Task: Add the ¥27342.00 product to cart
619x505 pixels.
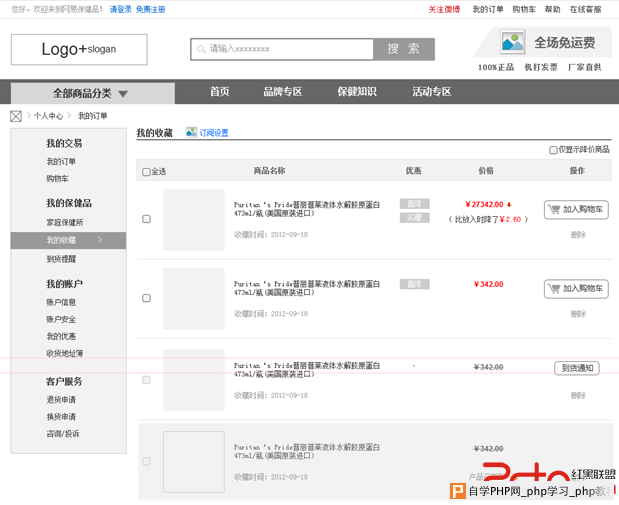Action: [x=576, y=210]
